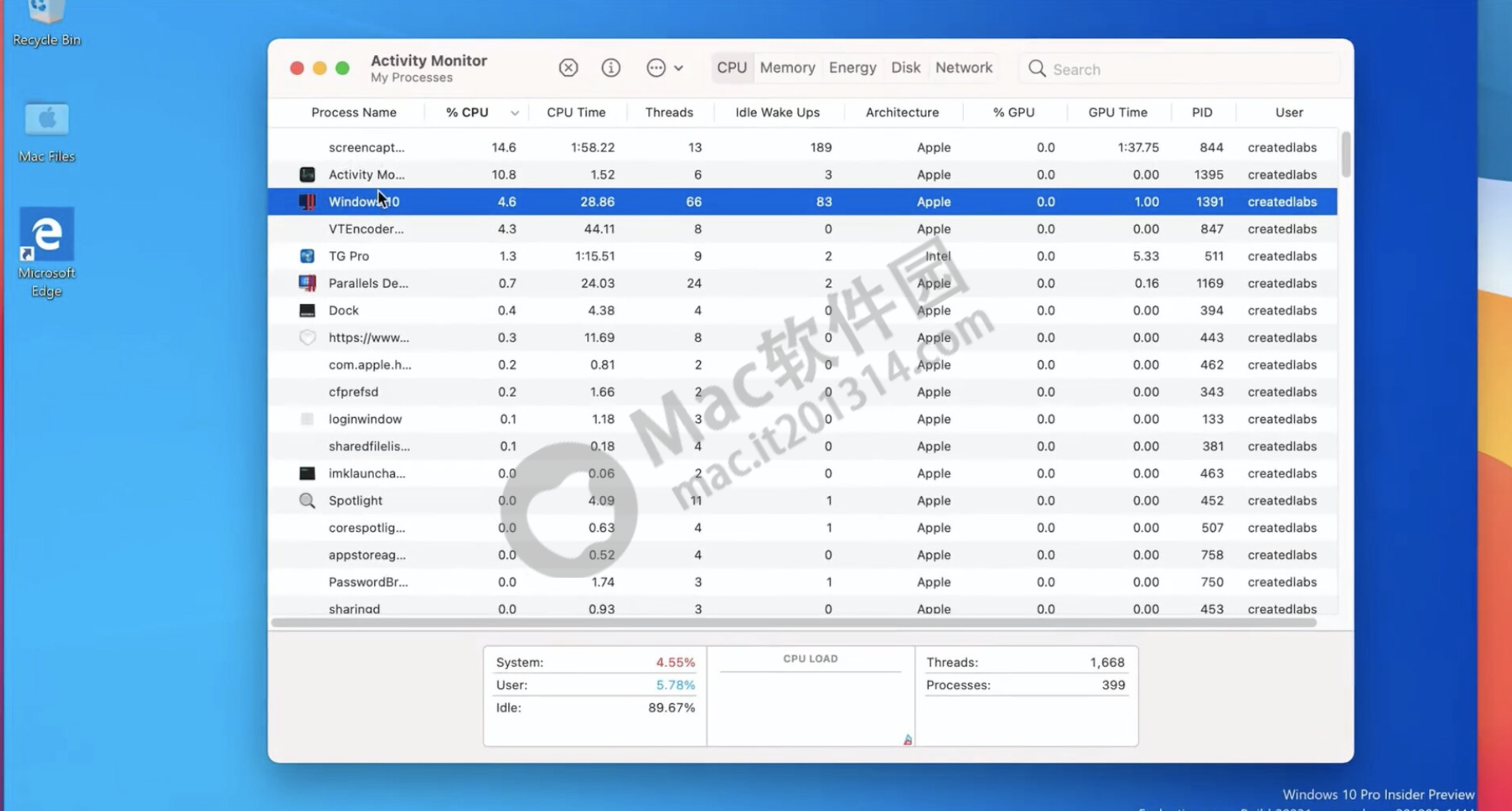The height and width of the screenshot is (811, 1512).
Task: Sort by PID column header
Action: click(1201, 112)
